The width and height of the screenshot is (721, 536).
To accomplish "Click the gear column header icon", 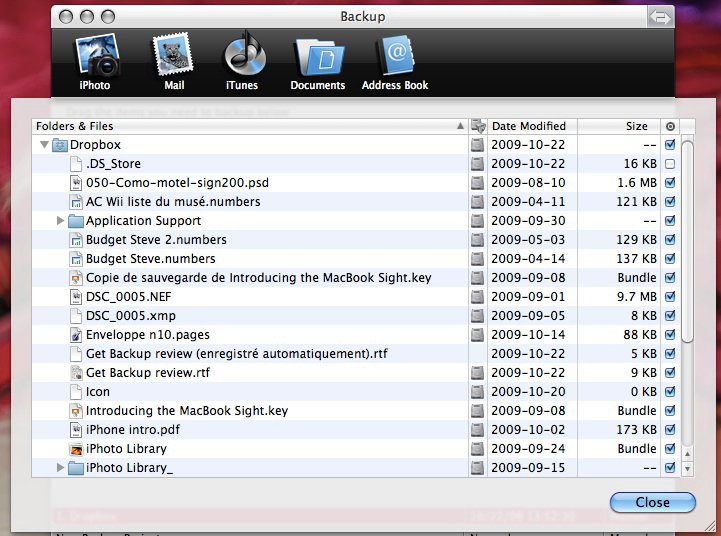I will click(670, 126).
